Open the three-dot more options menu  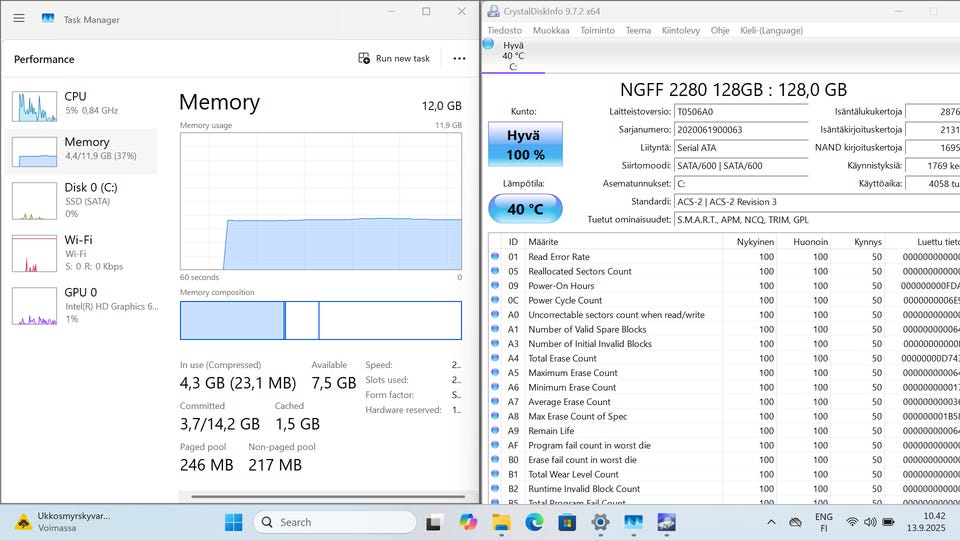coord(459,58)
